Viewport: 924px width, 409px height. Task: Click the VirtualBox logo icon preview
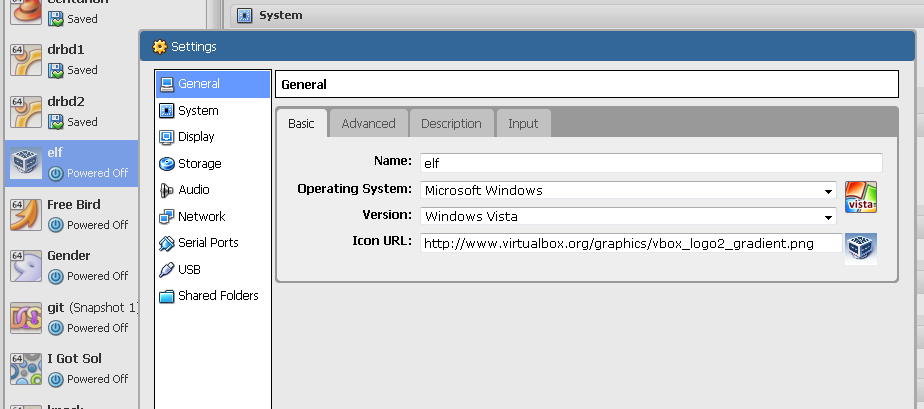pos(860,248)
